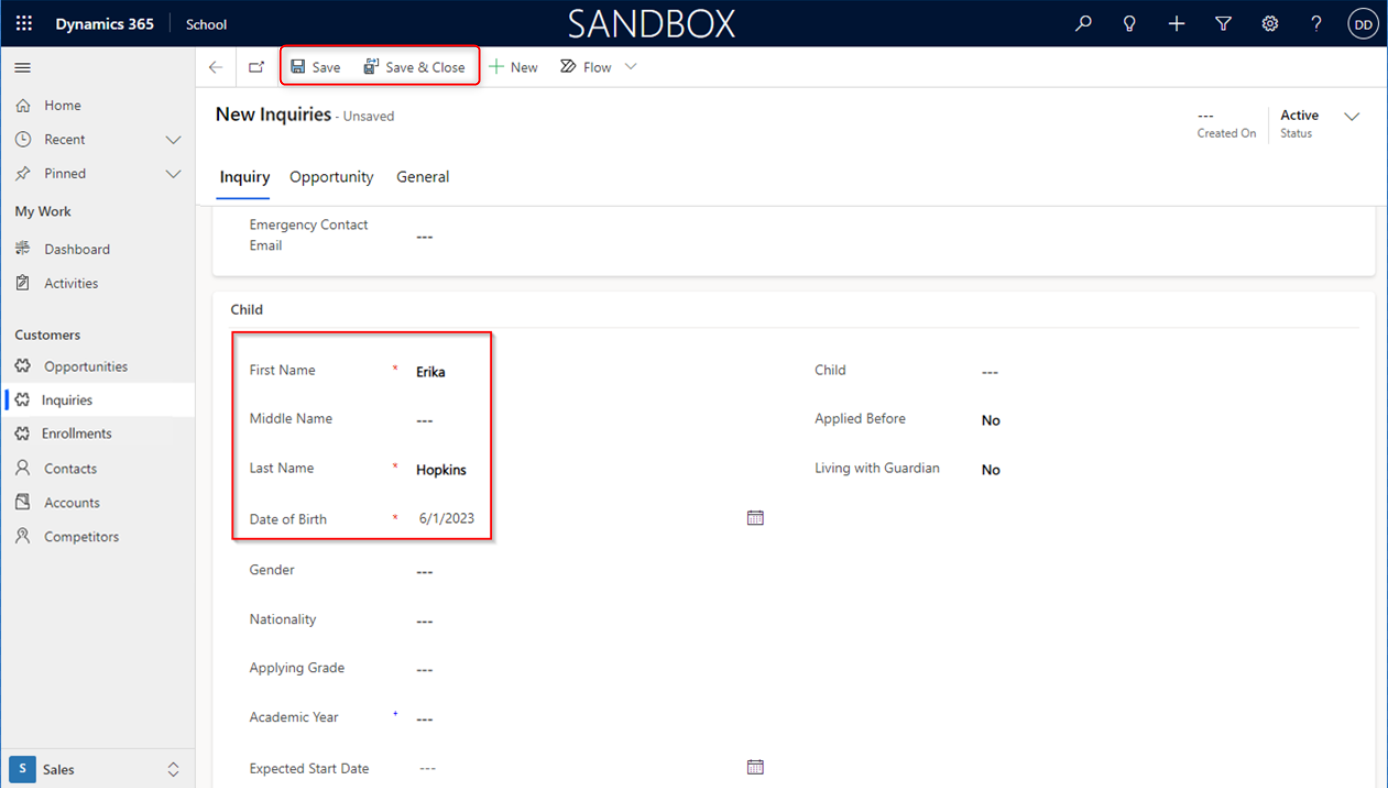This screenshot has height=788, width=1388.
Task: Expand the header chevron next to Status
Action: click(x=1352, y=117)
